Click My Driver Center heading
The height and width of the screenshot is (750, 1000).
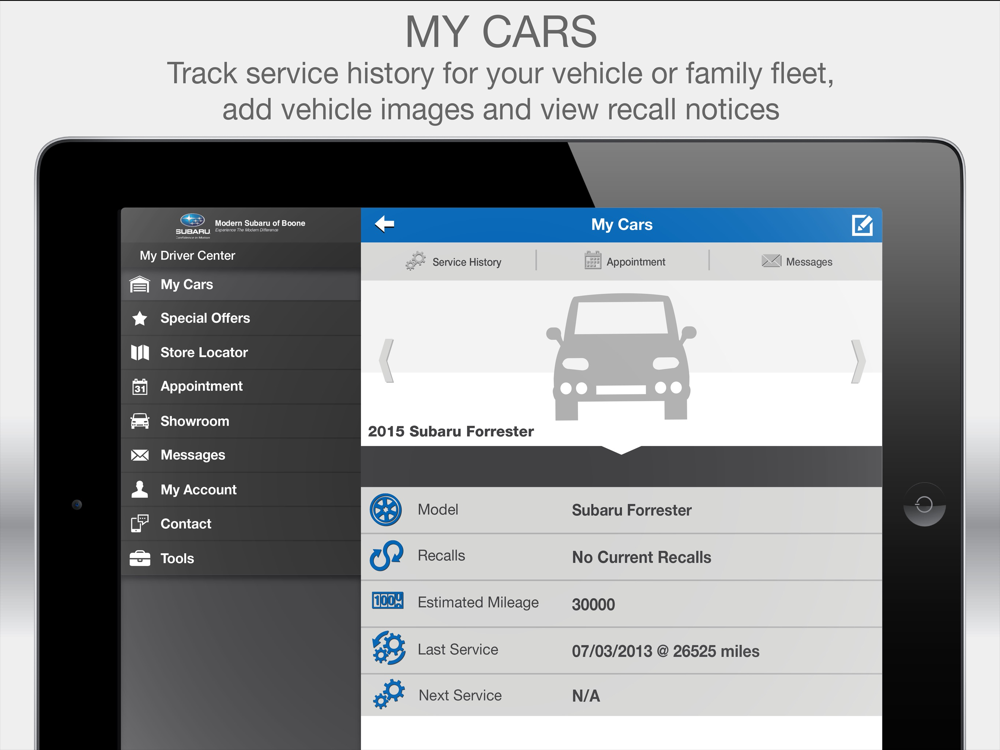tap(188, 256)
